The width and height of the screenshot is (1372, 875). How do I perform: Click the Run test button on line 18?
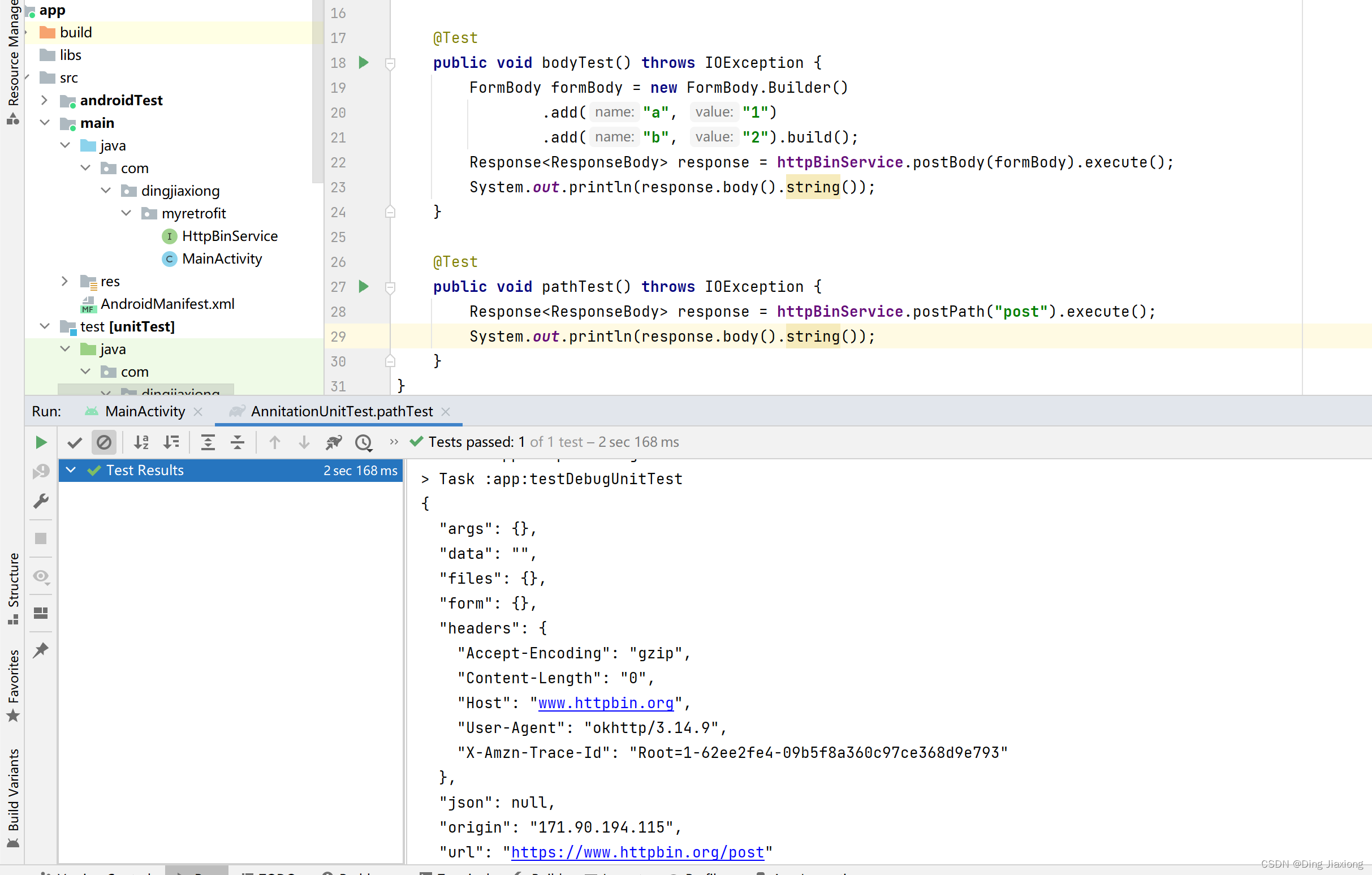pyautogui.click(x=365, y=62)
